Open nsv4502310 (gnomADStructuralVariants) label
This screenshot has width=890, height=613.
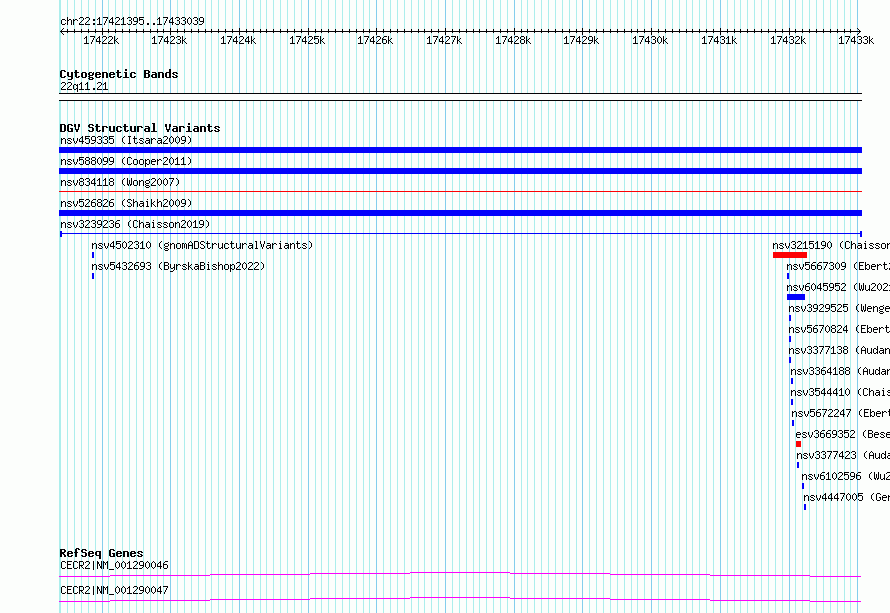(202, 245)
